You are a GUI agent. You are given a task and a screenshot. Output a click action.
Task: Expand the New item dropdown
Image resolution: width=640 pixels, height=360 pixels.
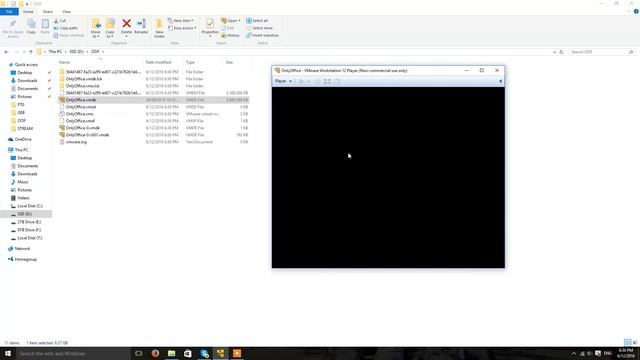click(x=181, y=20)
